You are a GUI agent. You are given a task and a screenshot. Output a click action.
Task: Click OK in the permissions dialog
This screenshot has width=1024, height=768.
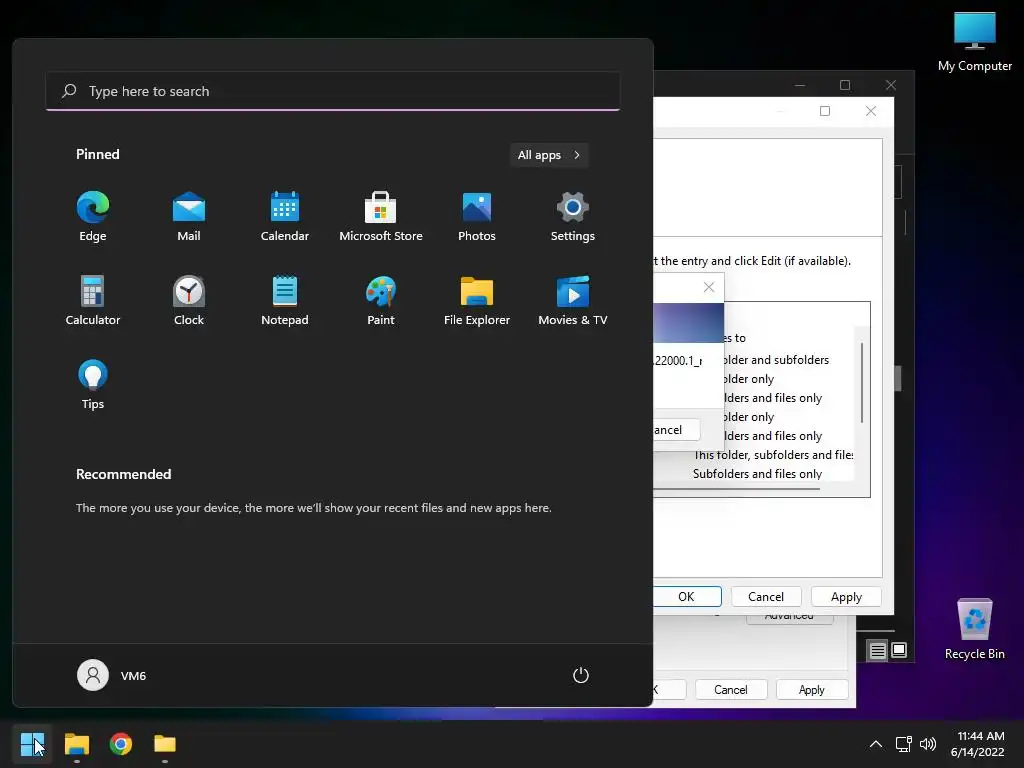[x=686, y=596]
